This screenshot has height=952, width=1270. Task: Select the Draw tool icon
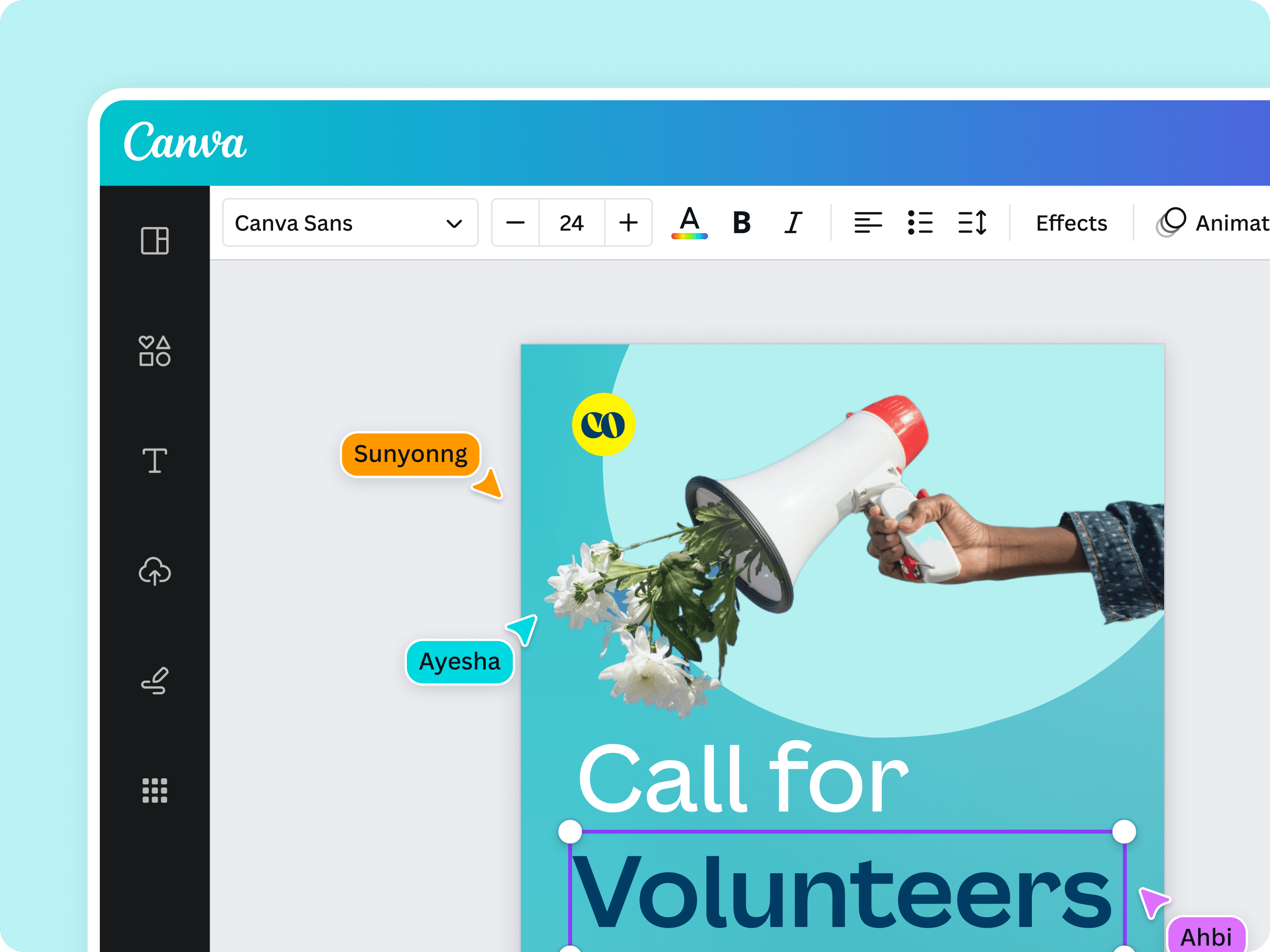tap(154, 681)
